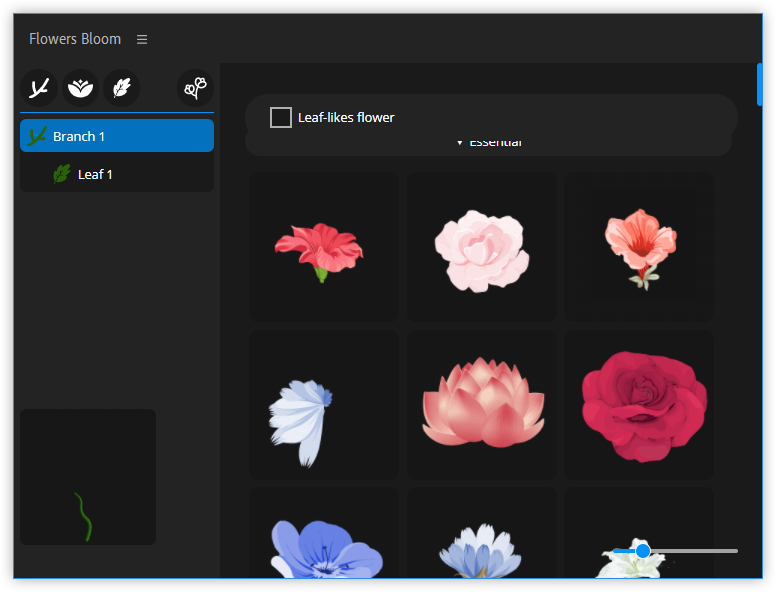The image size is (776, 592).
Task: Choose the pink lotus flower thumbnail
Action: [482, 404]
